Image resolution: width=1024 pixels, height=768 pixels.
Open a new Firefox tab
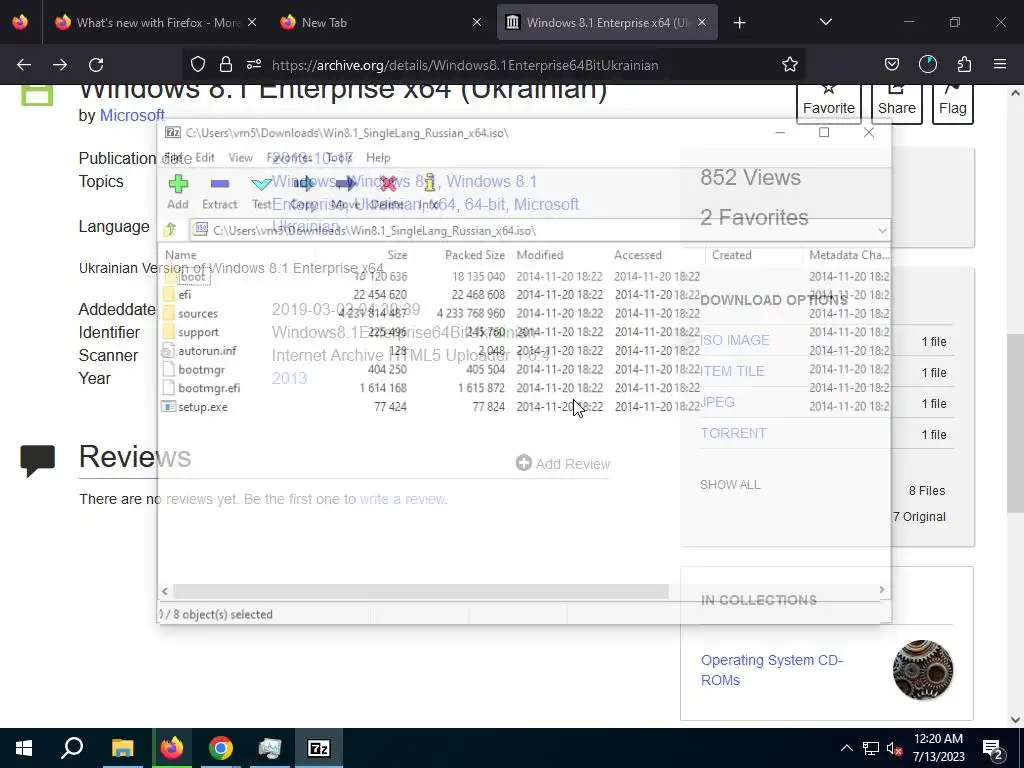pos(739,23)
